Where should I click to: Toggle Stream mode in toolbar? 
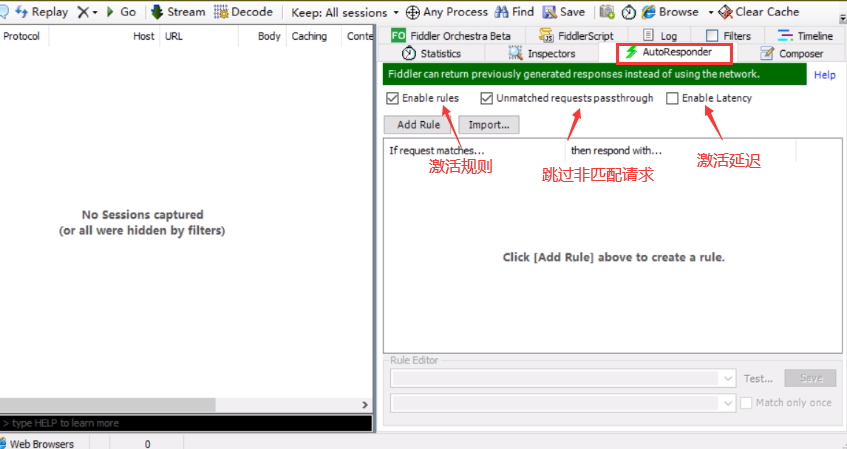click(x=178, y=12)
